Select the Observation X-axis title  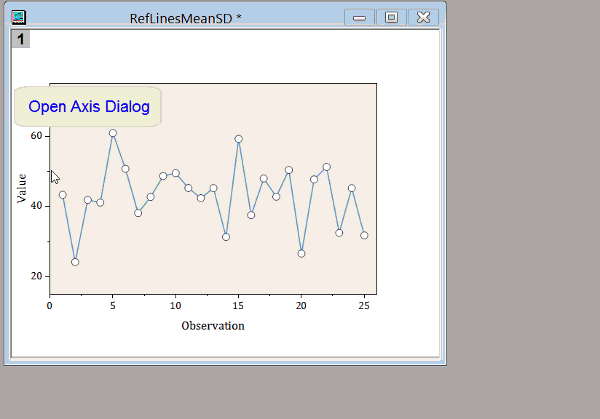212,325
